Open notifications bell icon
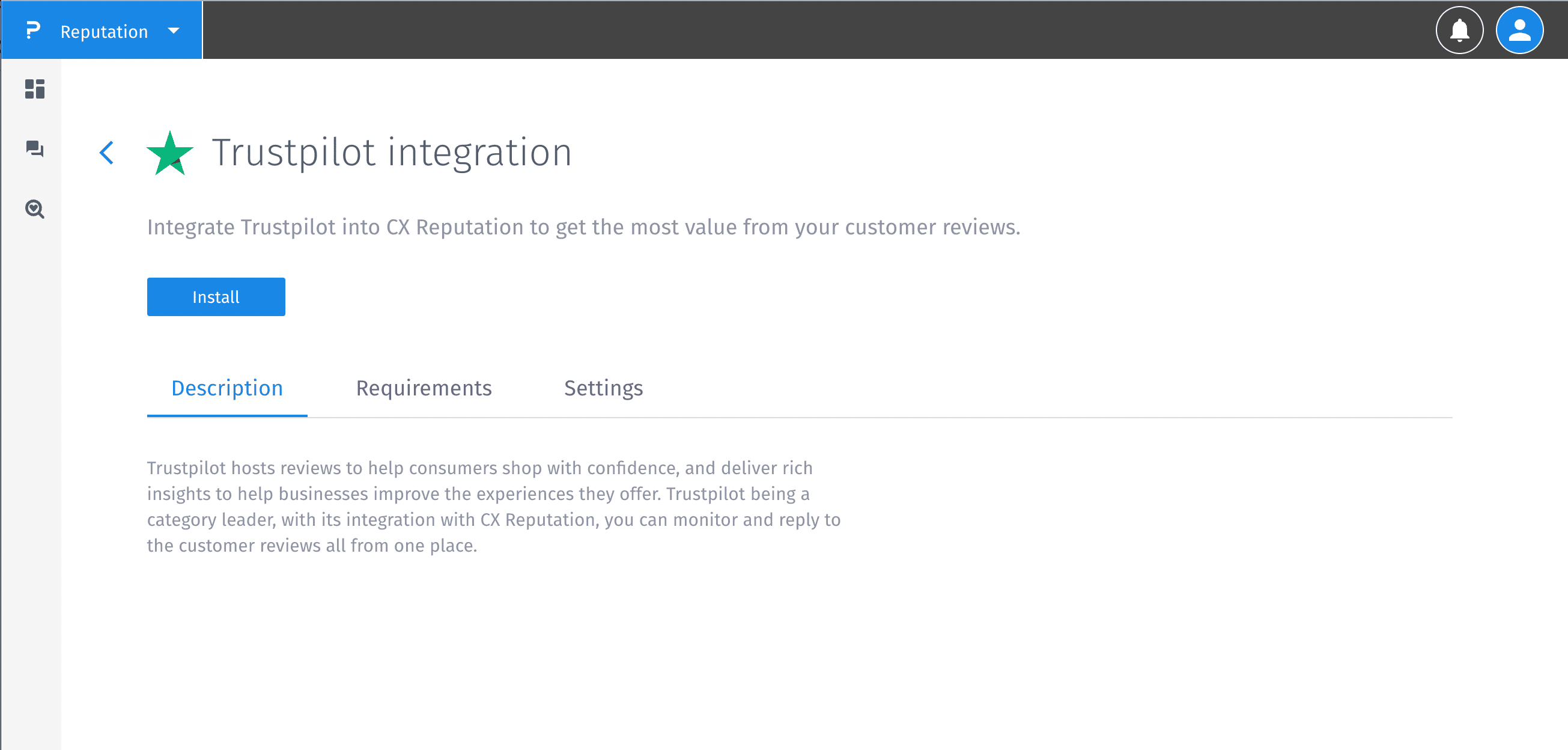 click(x=1459, y=30)
